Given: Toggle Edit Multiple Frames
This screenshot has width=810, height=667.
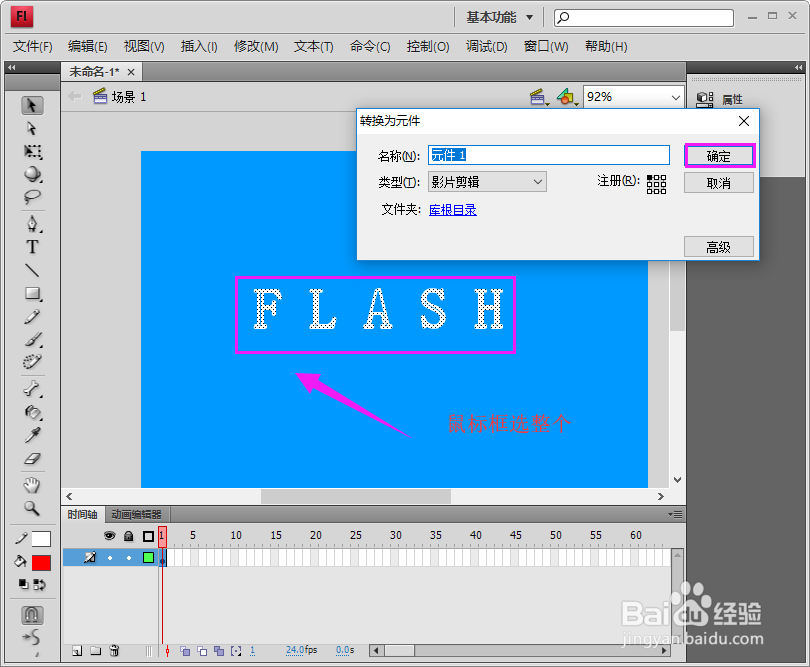Looking at the screenshot, I should tap(220, 651).
